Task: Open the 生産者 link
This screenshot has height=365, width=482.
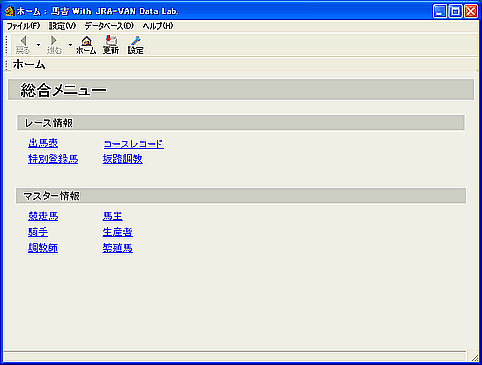Action: (x=117, y=232)
